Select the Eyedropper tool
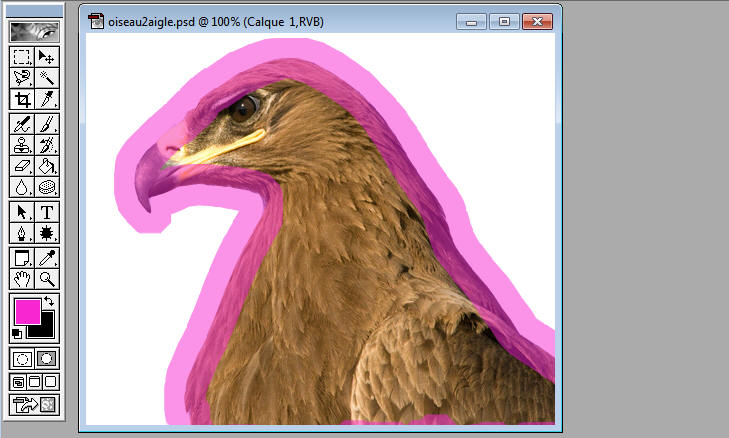 tap(46, 258)
